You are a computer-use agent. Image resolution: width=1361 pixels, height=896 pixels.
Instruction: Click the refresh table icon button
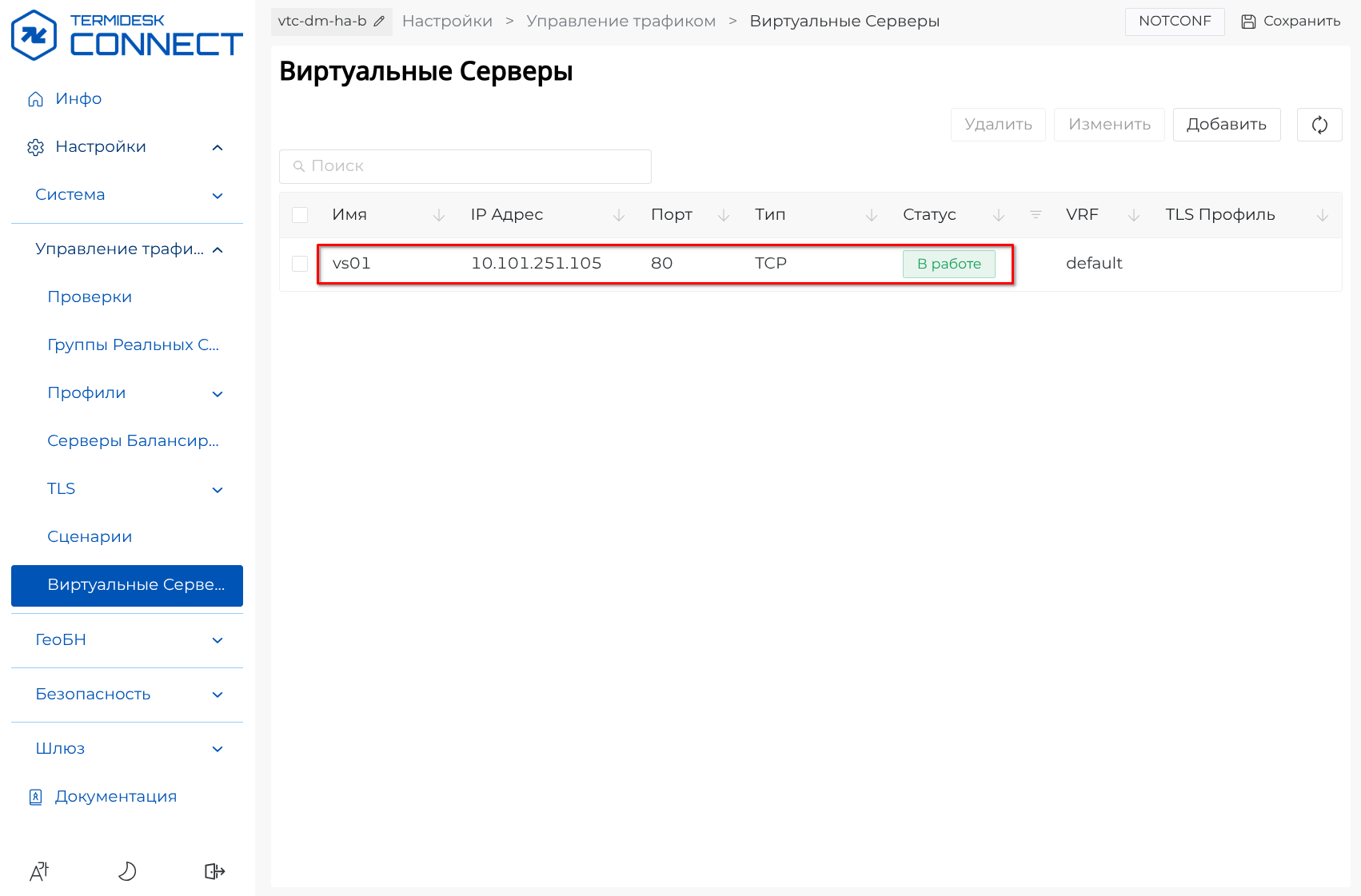(1319, 125)
